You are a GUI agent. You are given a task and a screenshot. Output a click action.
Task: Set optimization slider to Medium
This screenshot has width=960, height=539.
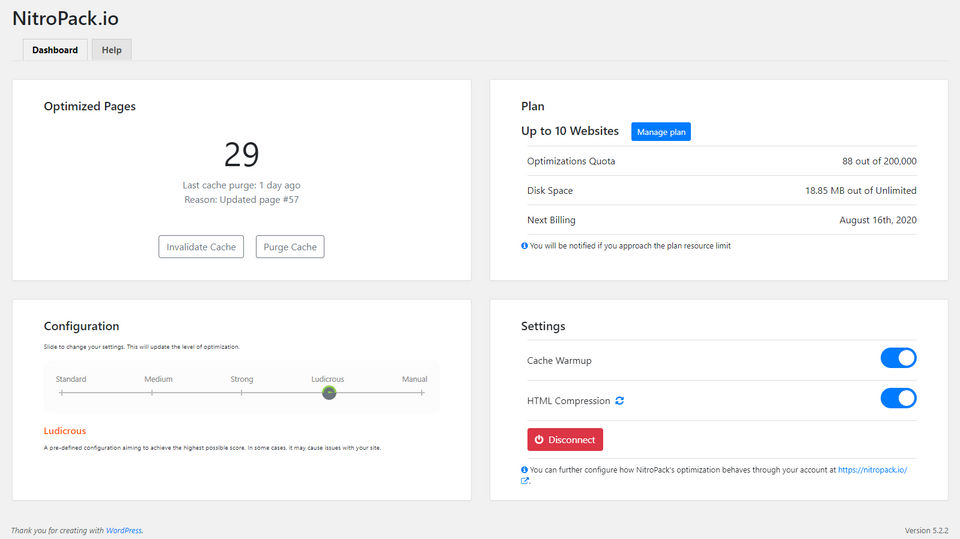152,393
